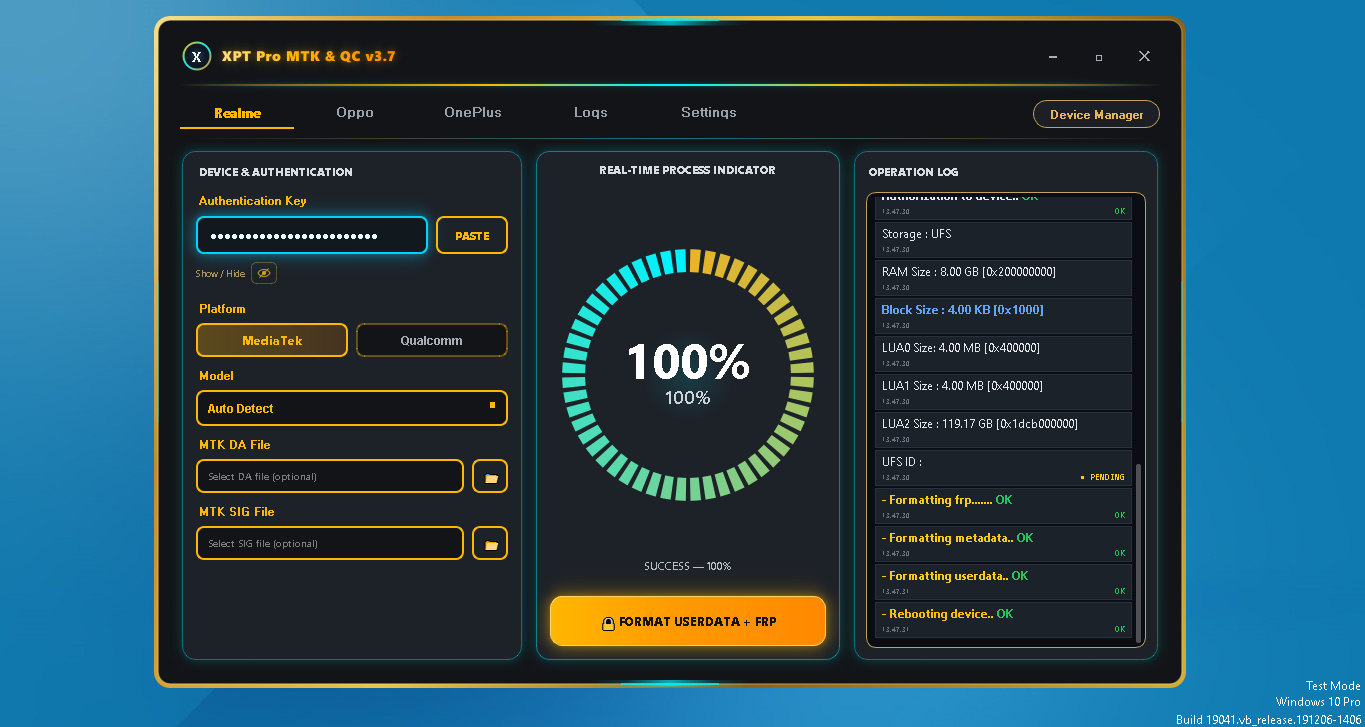Start FORMAT USERDATA + FRP operation
Image resolution: width=1365 pixels, height=727 pixels.
click(688, 622)
